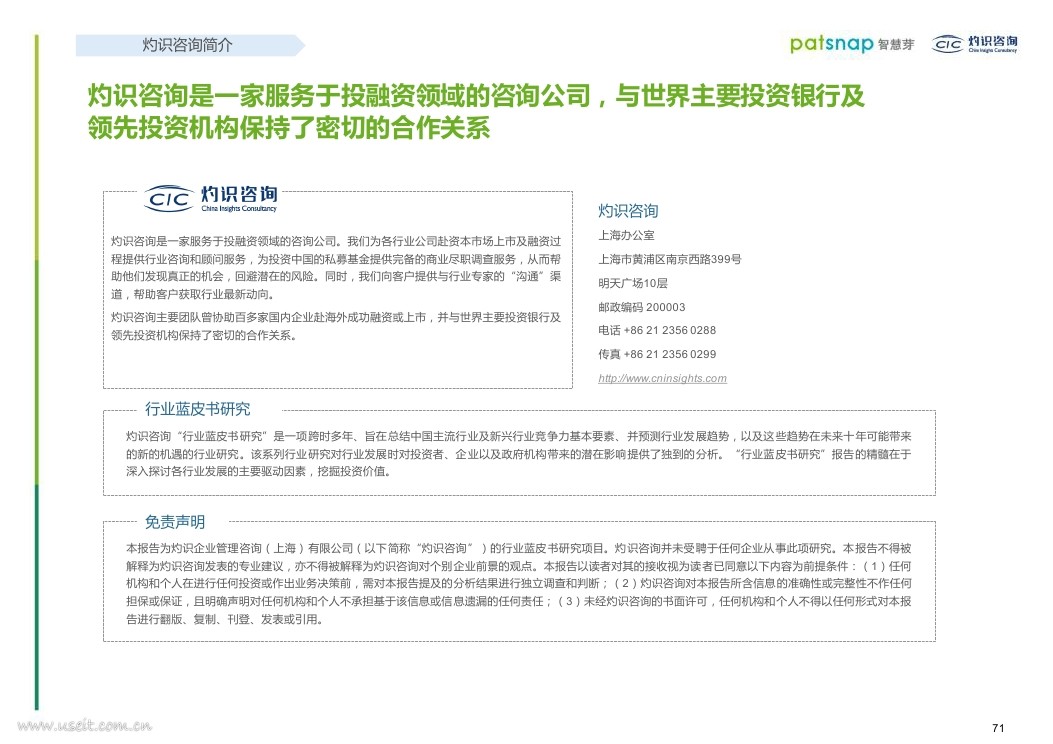Click blue book paragraph starting 灼识咨询"行业蓝皮书研究"
The height and width of the screenshot is (744, 1053).
tap(518, 453)
